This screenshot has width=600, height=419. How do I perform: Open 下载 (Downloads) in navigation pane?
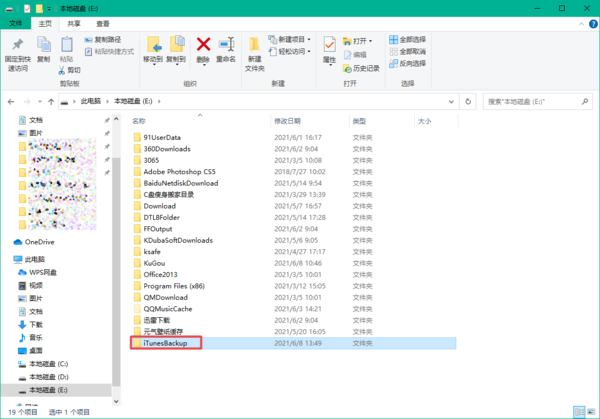click(x=36, y=324)
